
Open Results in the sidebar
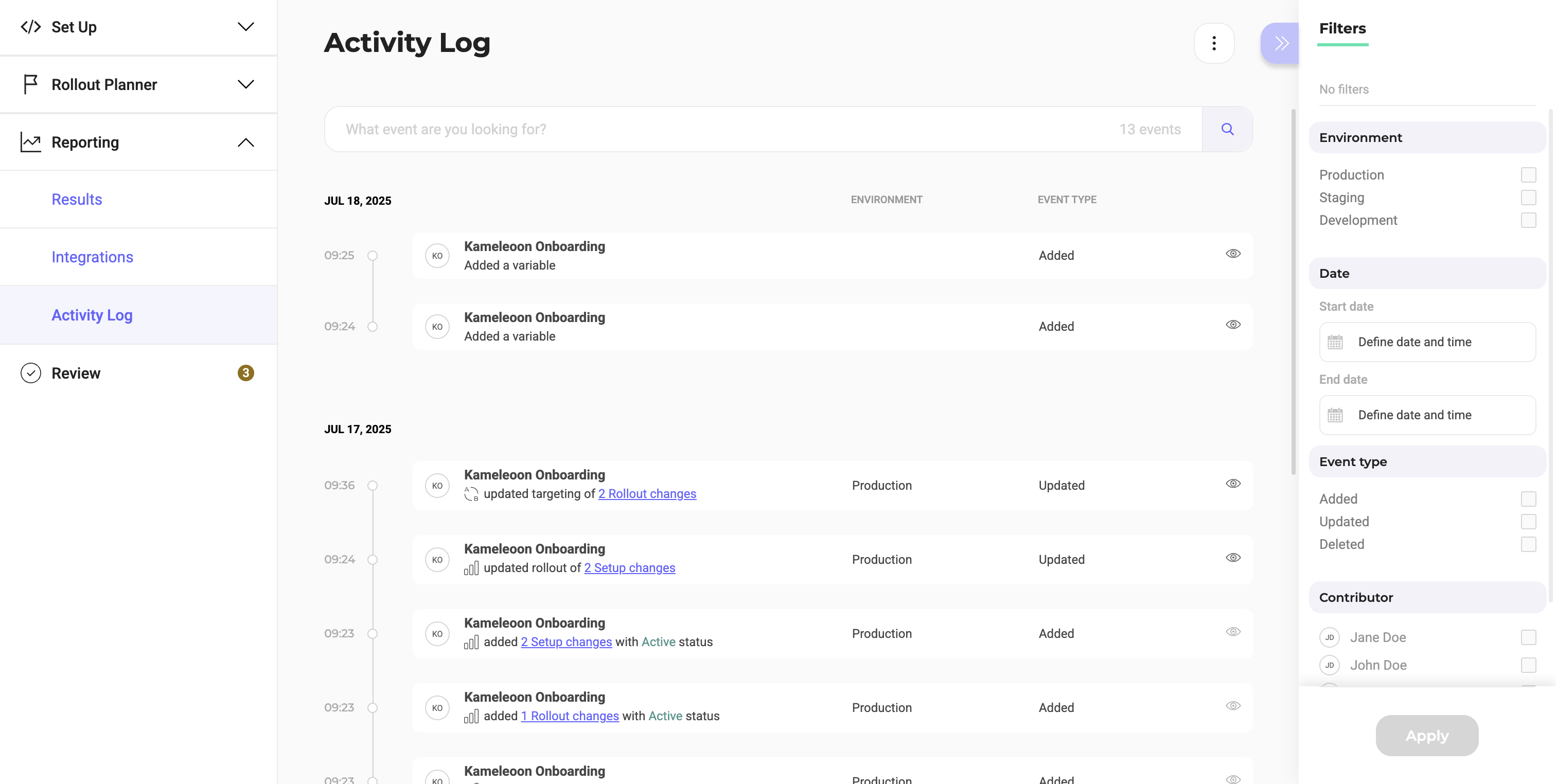point(77,199)
